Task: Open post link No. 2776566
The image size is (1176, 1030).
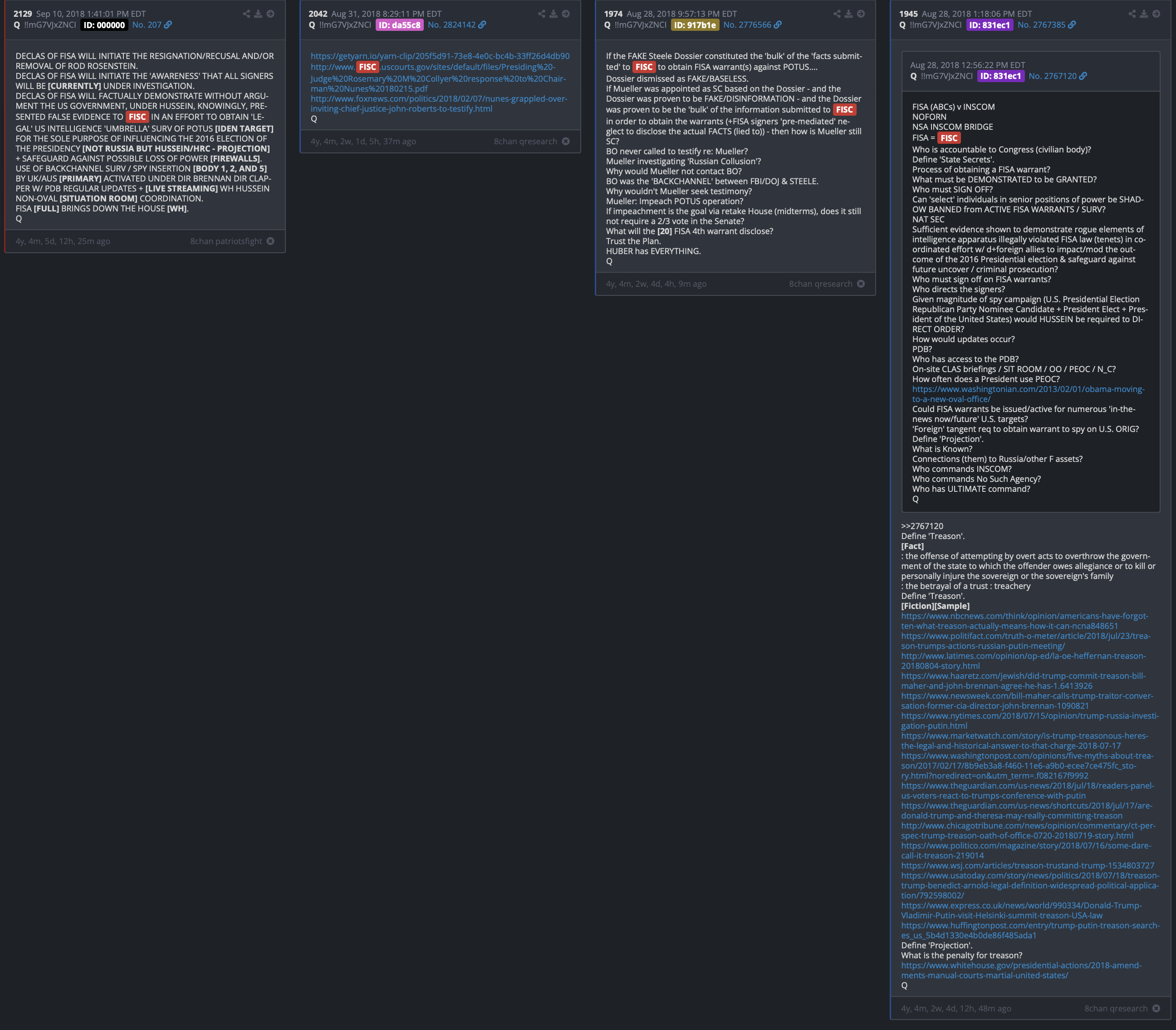Action: [x=752, y=25]
